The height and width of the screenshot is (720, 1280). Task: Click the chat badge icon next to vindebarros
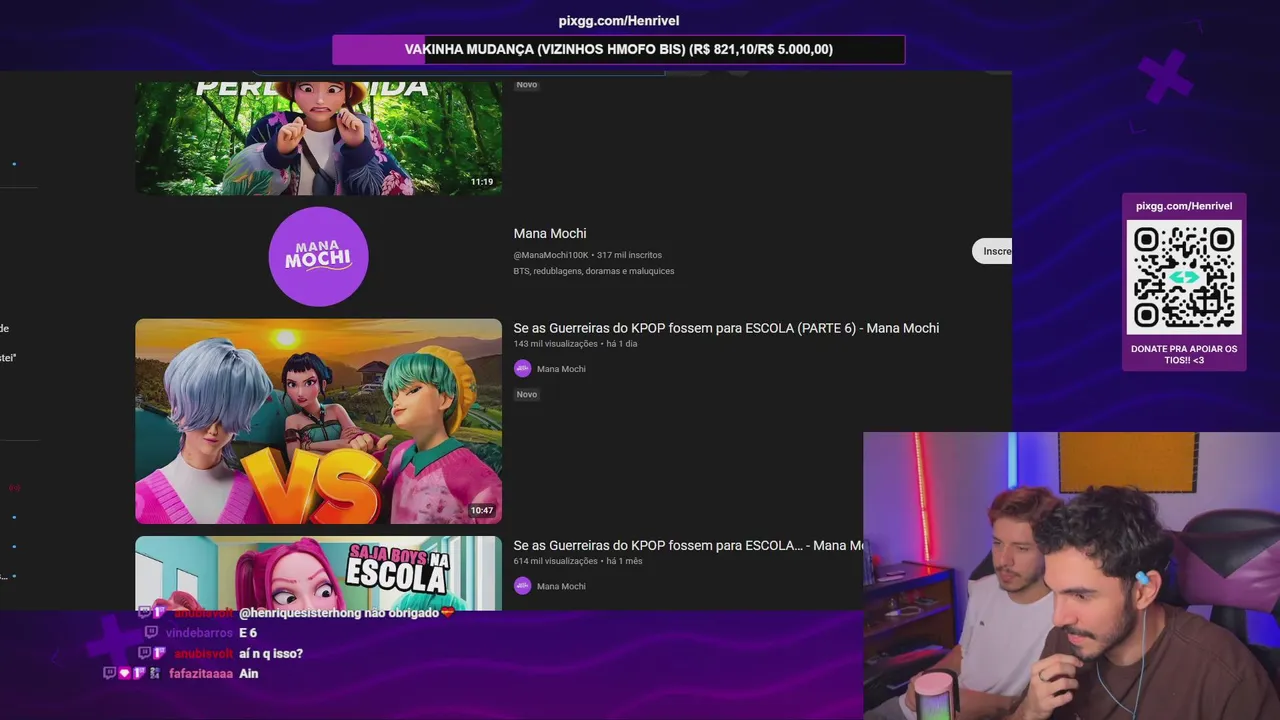(151, 633)
